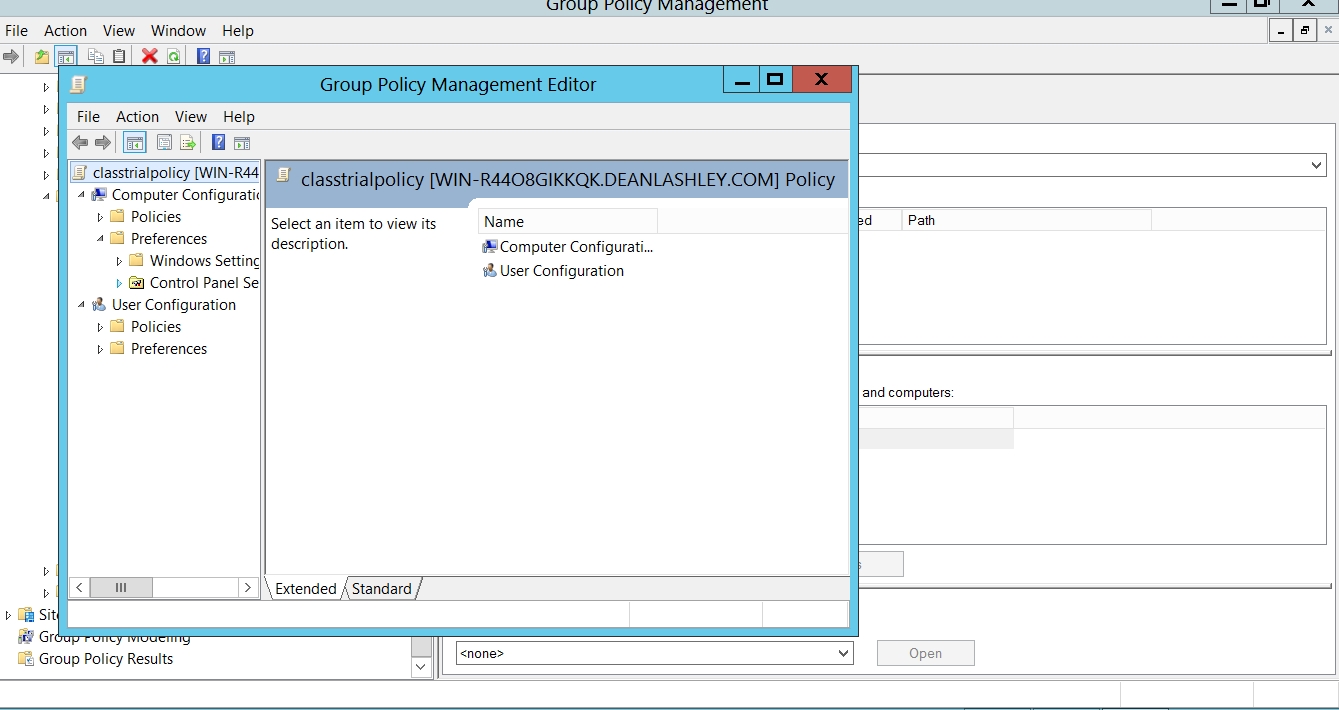Click the red Delete X icon
This screenshot has height=710, width=1339.
[149, 56]
